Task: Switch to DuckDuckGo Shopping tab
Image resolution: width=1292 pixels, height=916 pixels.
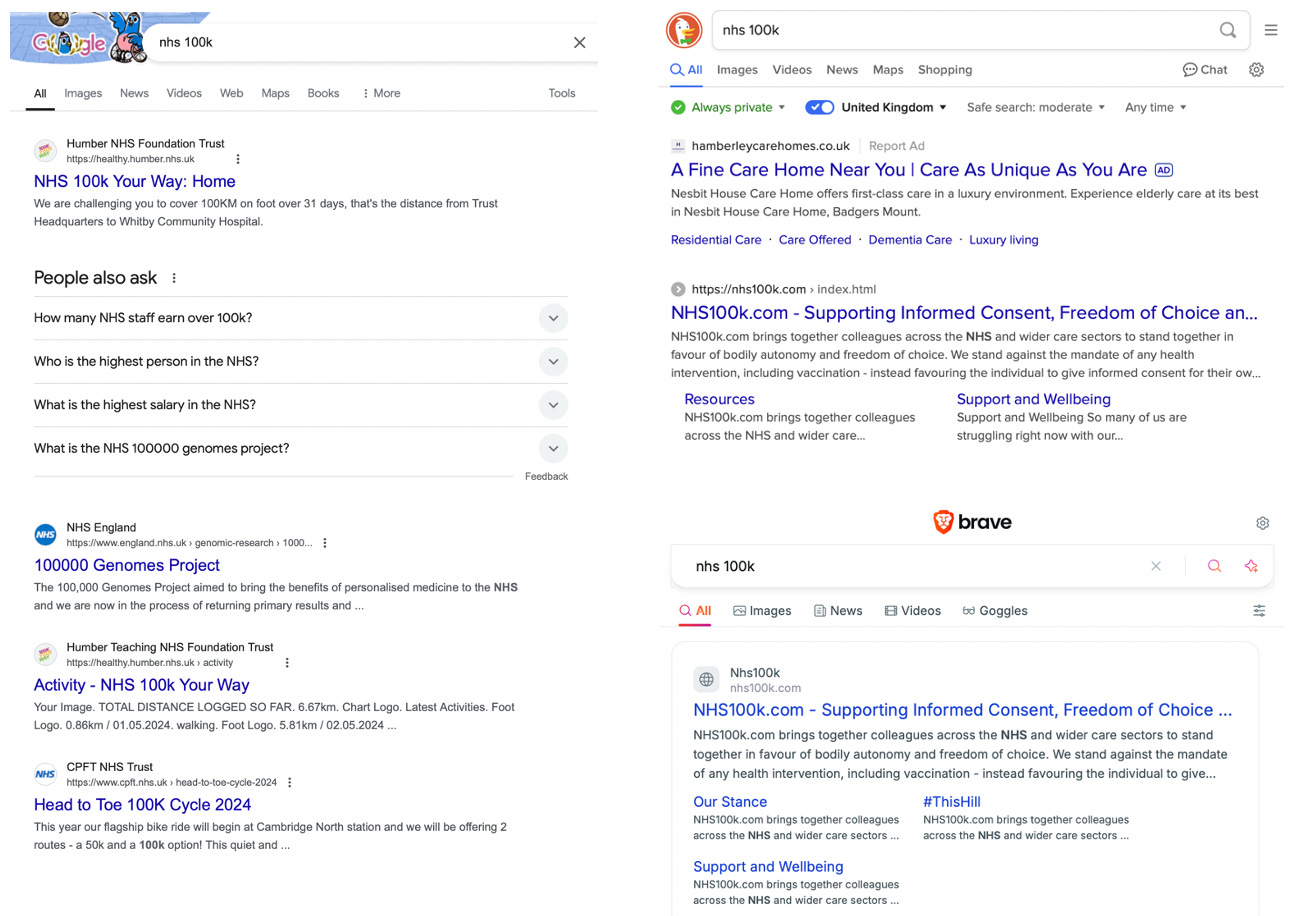Action: tap(945, 70)
